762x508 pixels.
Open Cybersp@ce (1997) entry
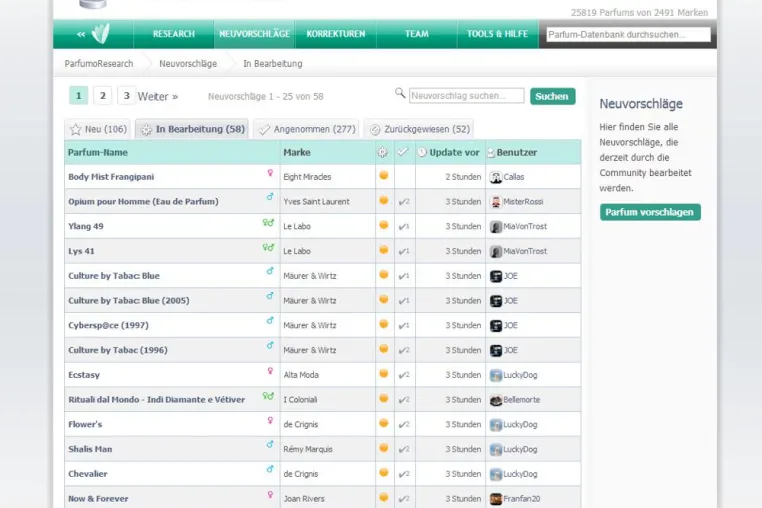(108, 326)
